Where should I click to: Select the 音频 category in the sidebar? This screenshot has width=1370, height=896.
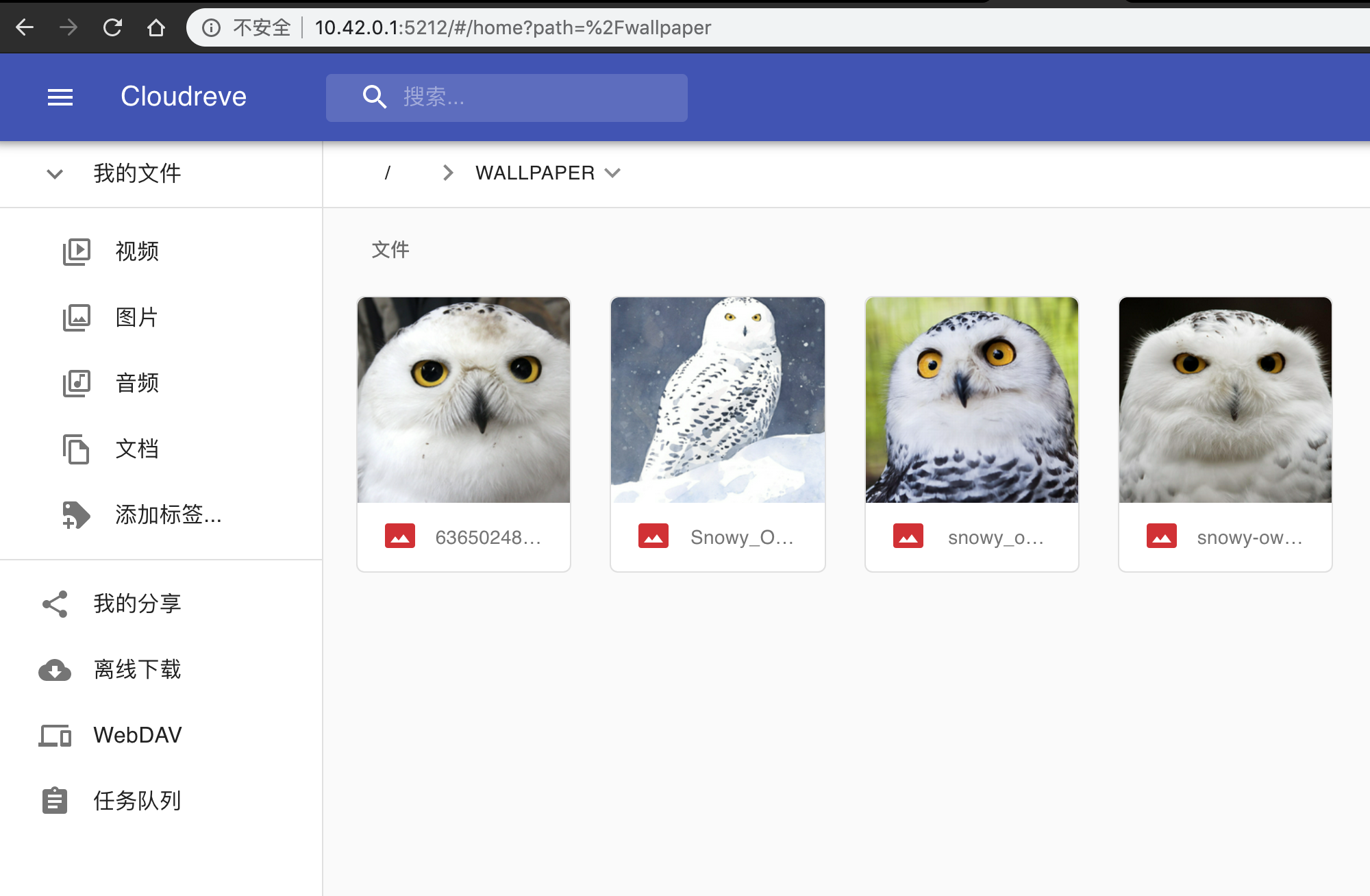(136, 383)
